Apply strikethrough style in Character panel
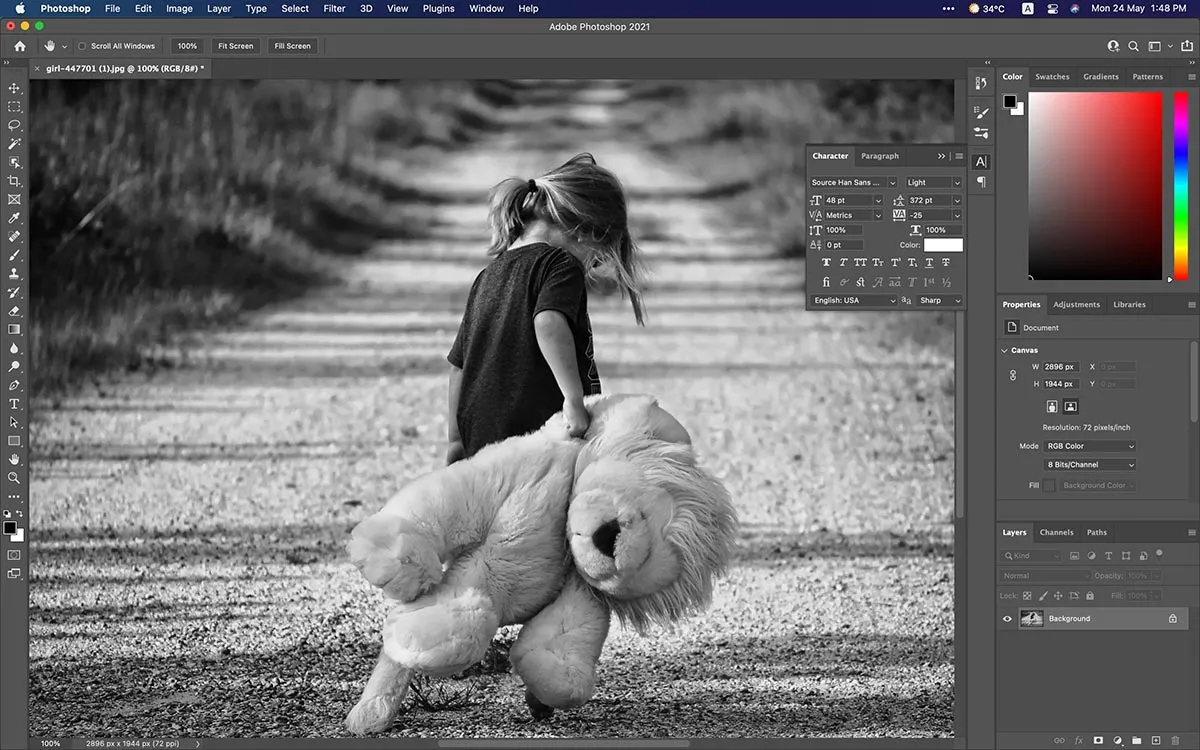1200x750 pixels. (x=946, y=263)
